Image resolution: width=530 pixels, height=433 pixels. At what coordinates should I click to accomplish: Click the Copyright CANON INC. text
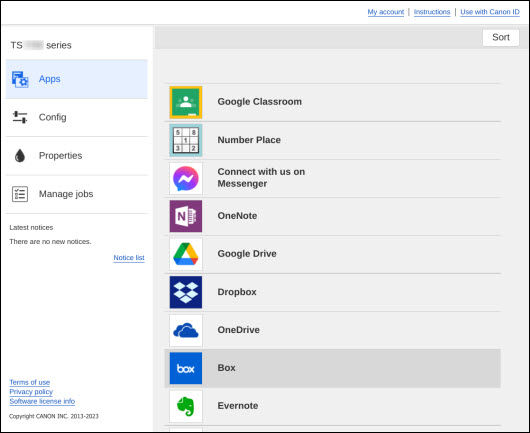point(54,416)
